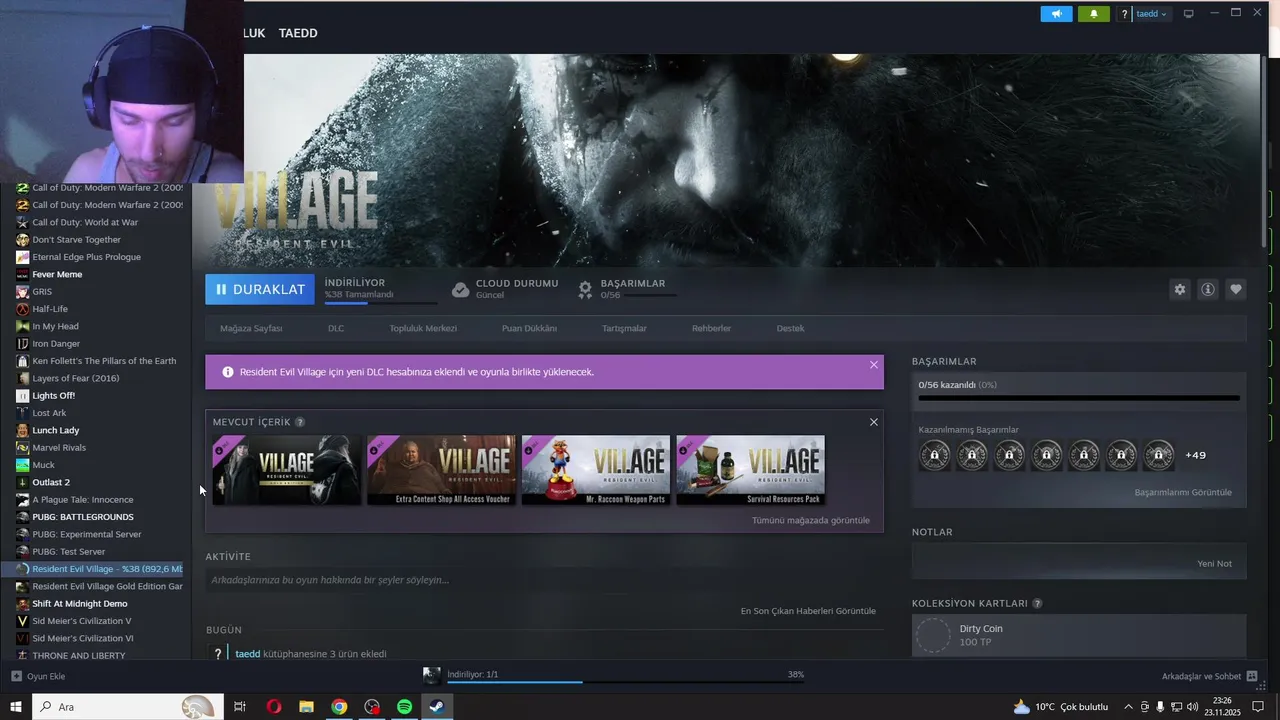1280x720 pixels.
Task: Open Opera browser from taskbar
Action: [274, 707]
